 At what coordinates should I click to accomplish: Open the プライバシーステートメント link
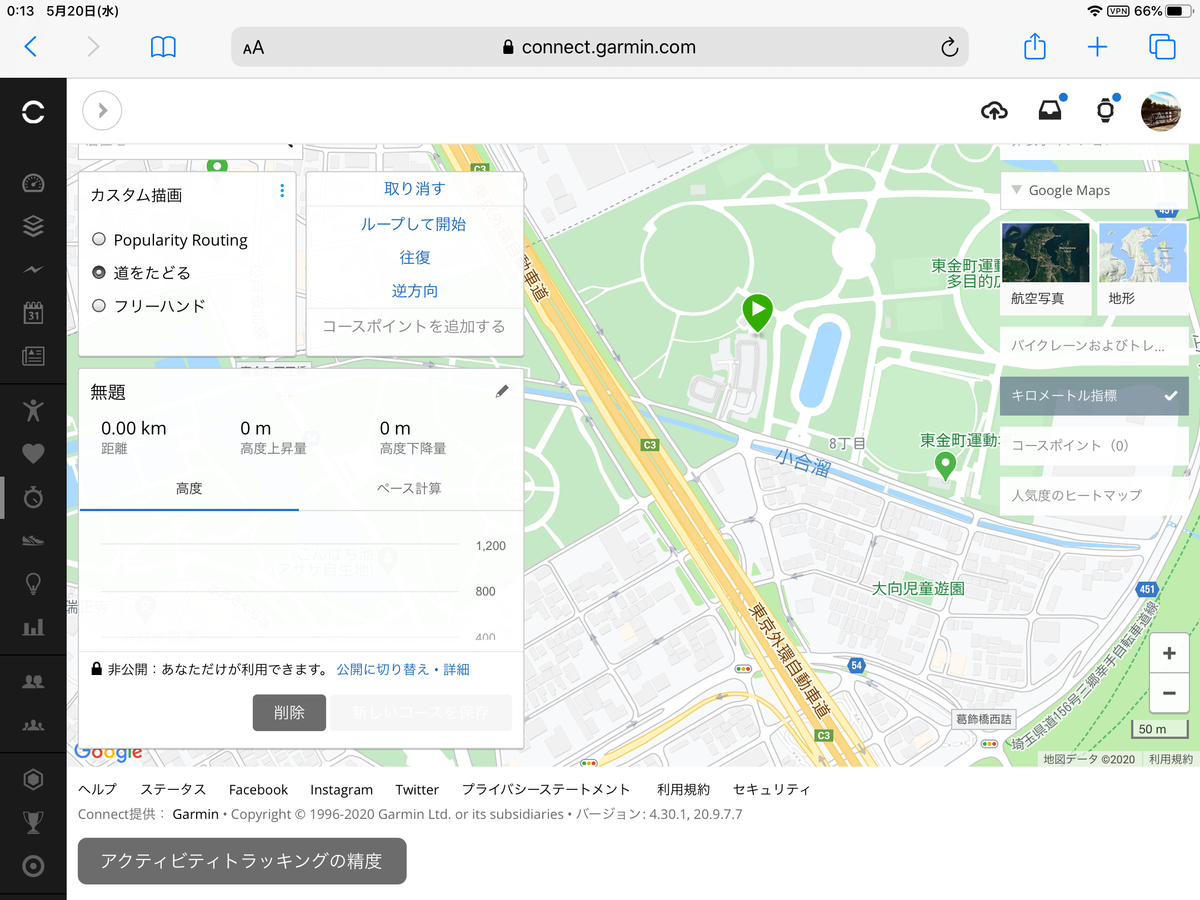click(546, 789)
